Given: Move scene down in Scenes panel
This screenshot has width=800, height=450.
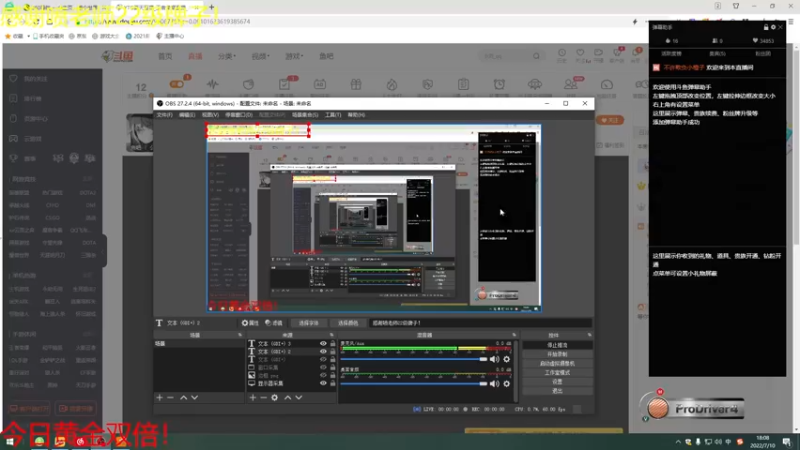Looking at the screenshot, I should point(194,397).
